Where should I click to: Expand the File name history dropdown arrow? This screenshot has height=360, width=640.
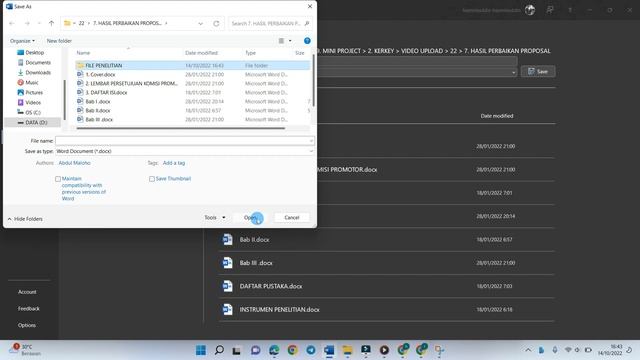311,141
